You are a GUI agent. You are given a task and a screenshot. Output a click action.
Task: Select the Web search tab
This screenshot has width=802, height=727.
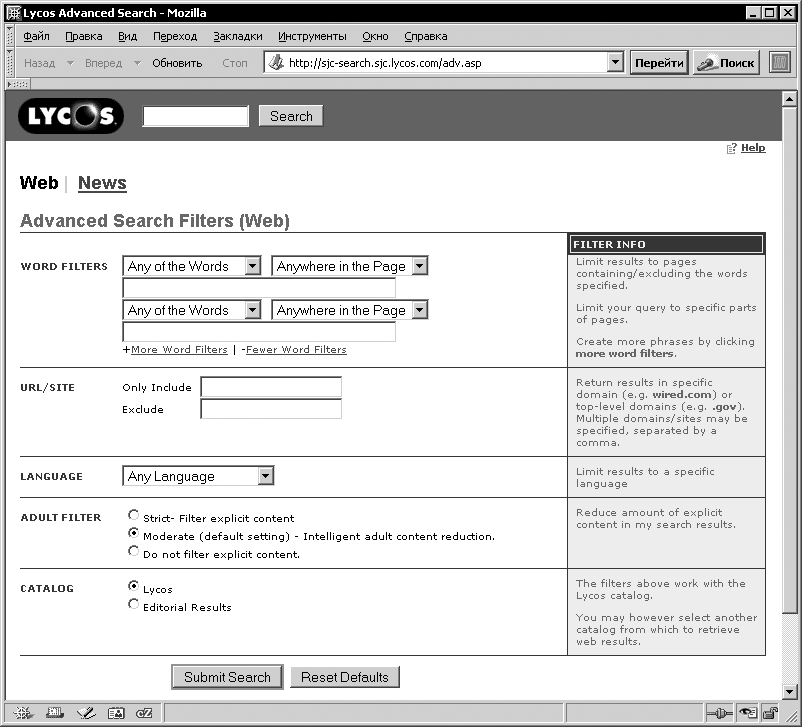click(39, 183)
